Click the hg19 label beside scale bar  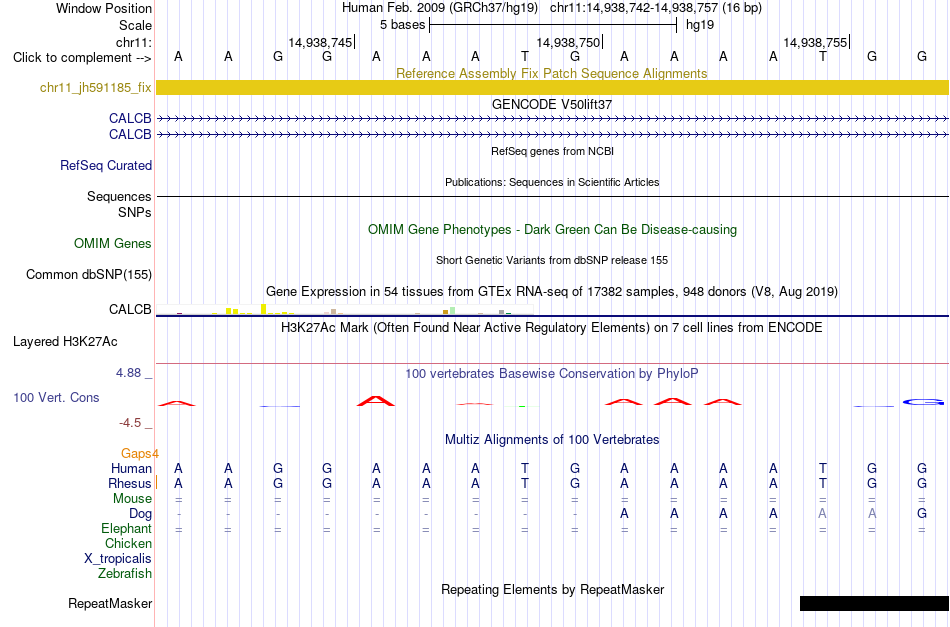pyautogui.click(x=700, y=25)
